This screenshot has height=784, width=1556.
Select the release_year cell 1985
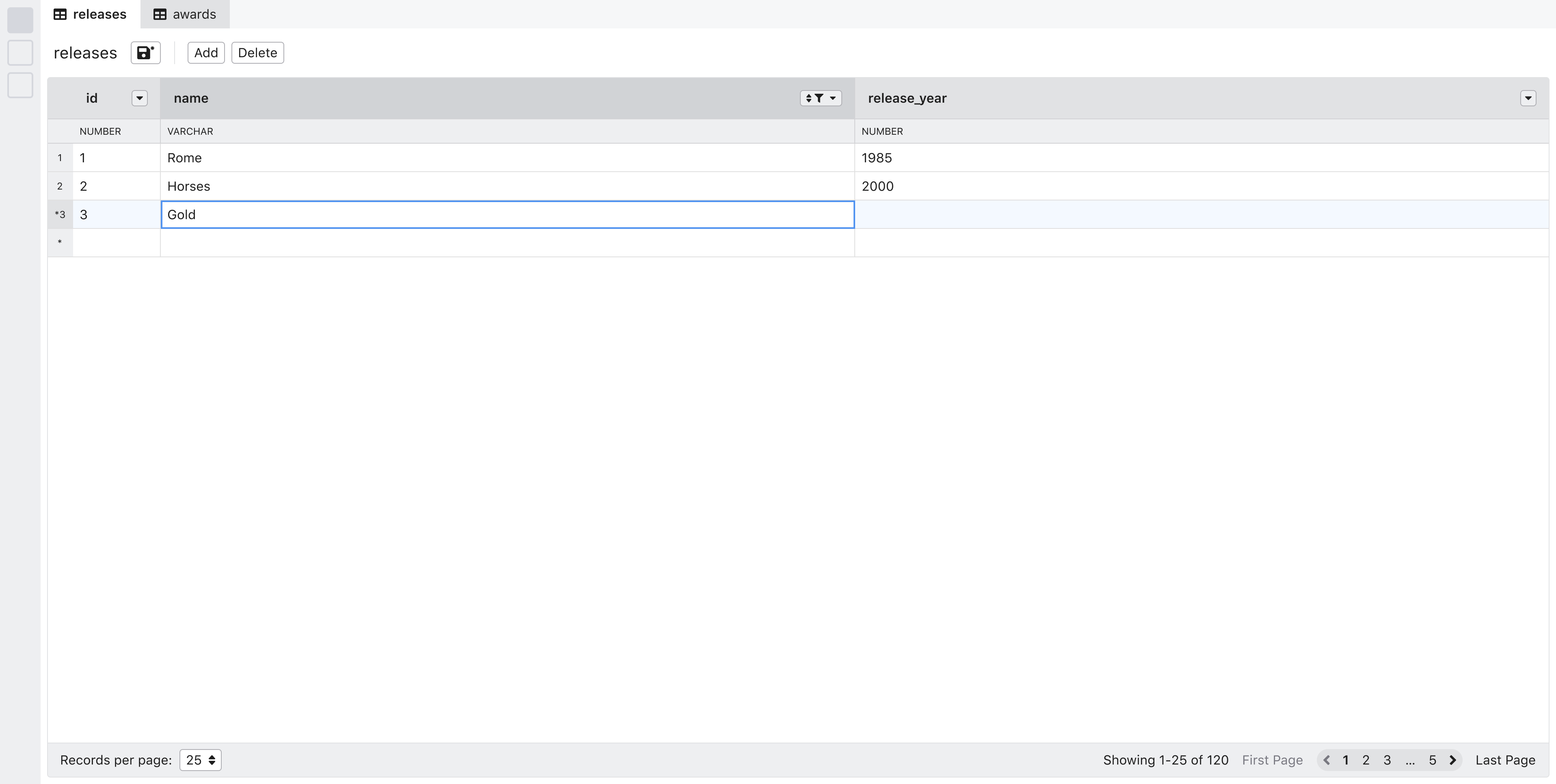pyautogui.click(x=1202, y=157)
